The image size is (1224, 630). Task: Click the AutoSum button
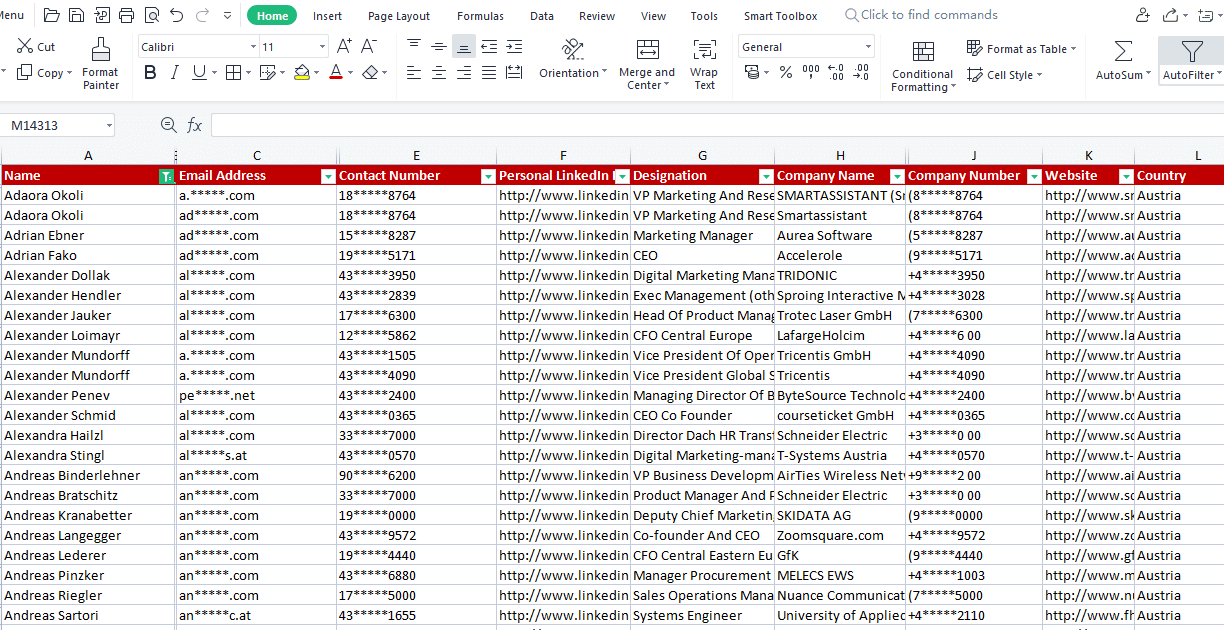point(1123,61)
